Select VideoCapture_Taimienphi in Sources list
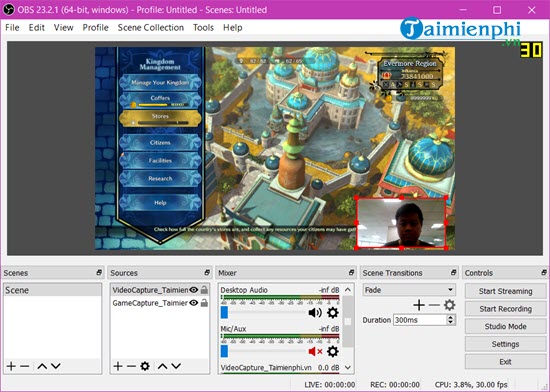Viewport: 550px width, 392px height. 150,290
